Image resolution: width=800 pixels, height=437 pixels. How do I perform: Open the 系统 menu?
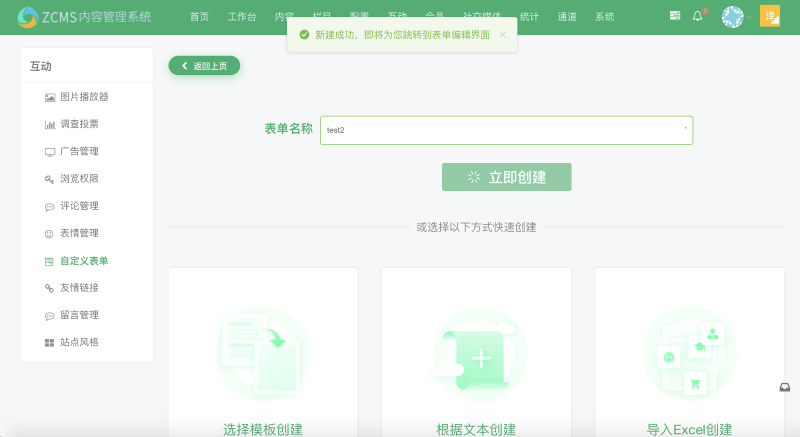tap(605, 17)
